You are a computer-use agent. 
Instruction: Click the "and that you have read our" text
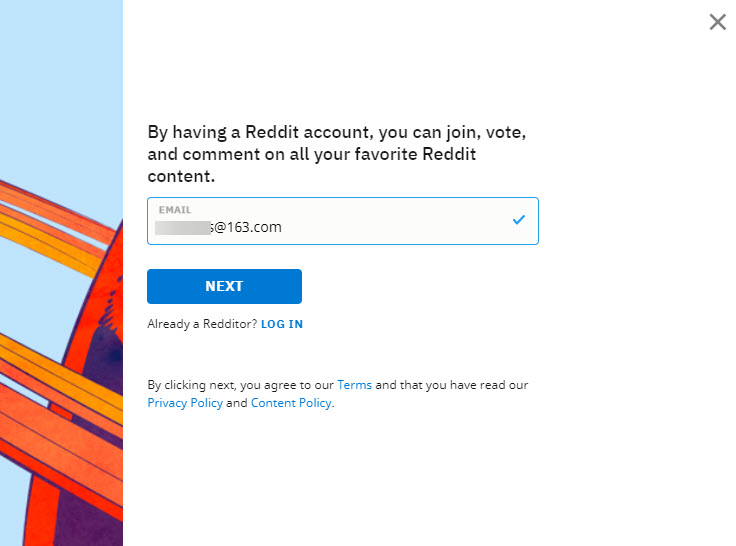point(452,385)
